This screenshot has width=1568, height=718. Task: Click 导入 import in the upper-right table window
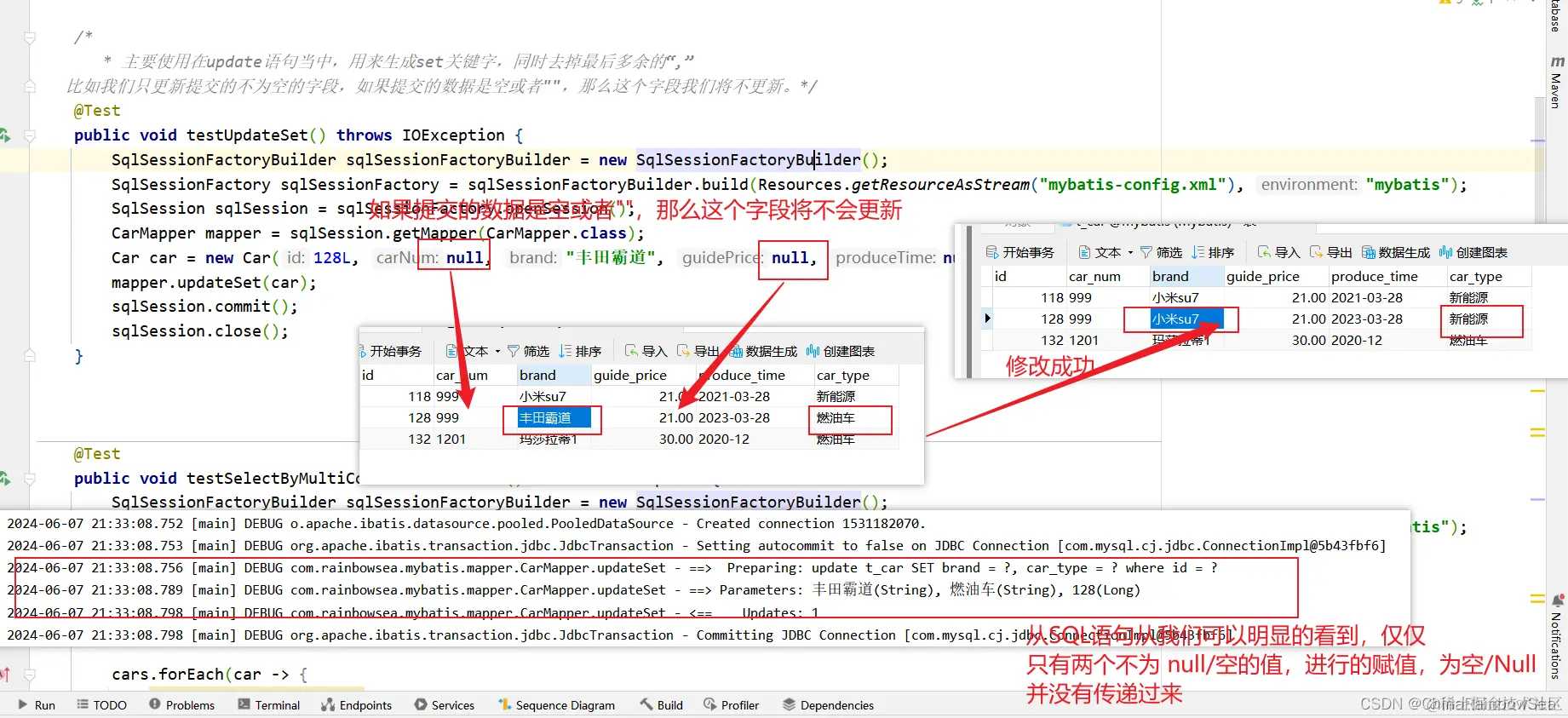coord(1279,252)
